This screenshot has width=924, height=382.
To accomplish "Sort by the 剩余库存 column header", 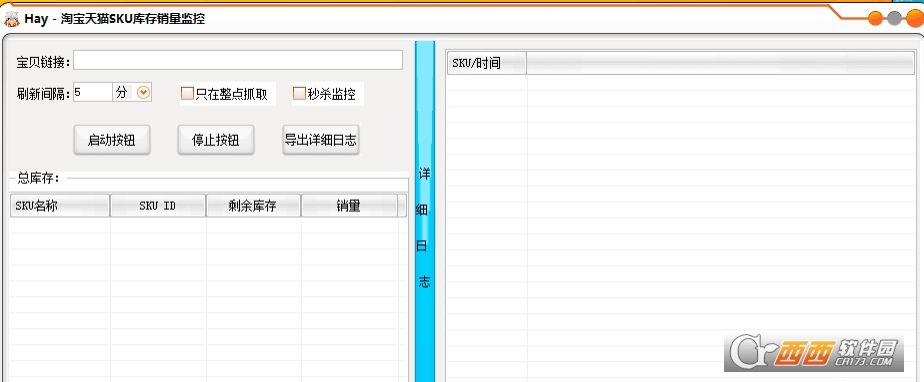I will [x=253, y=206].
